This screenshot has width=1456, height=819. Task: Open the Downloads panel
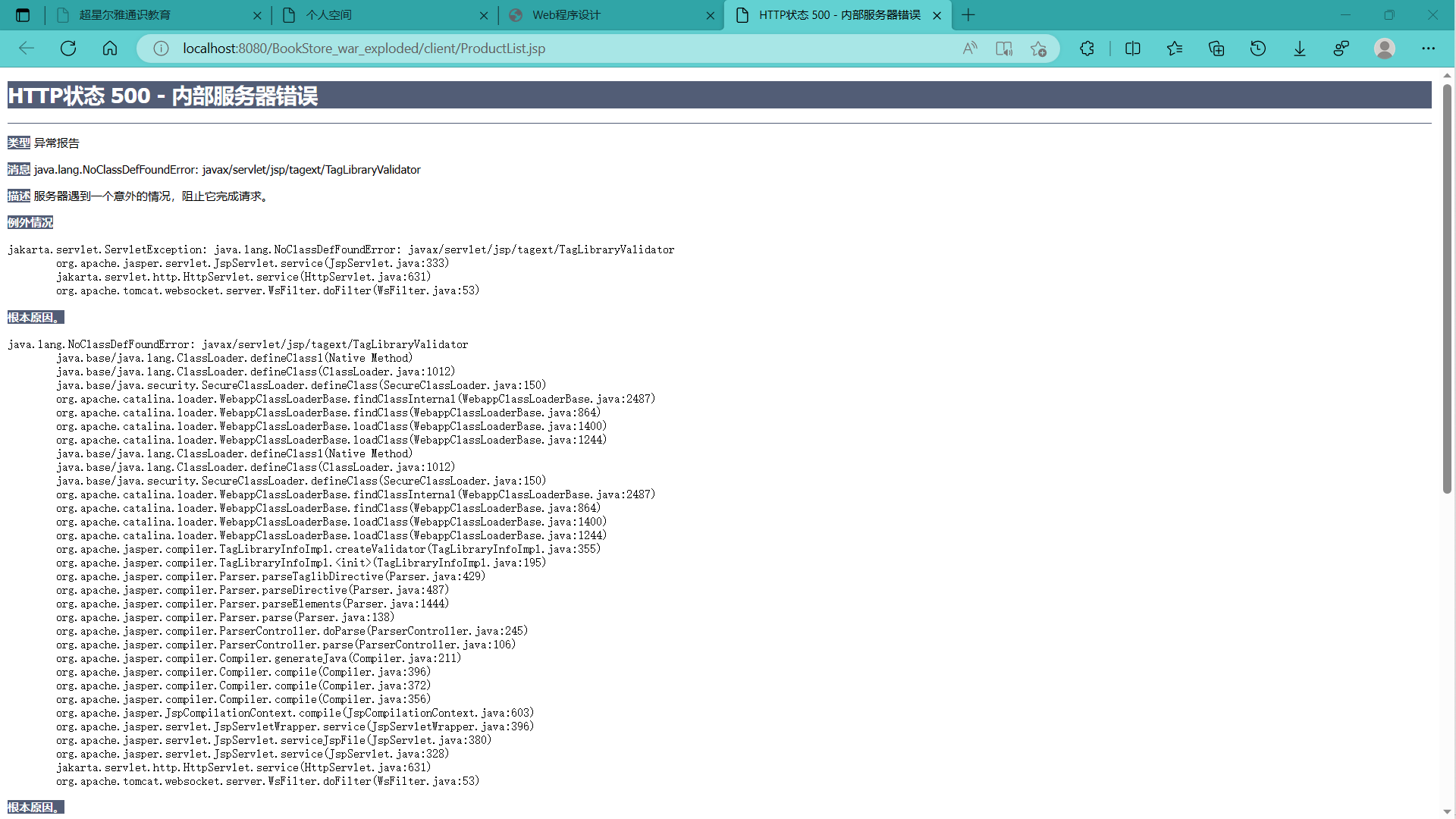(x=1300, y=49)
